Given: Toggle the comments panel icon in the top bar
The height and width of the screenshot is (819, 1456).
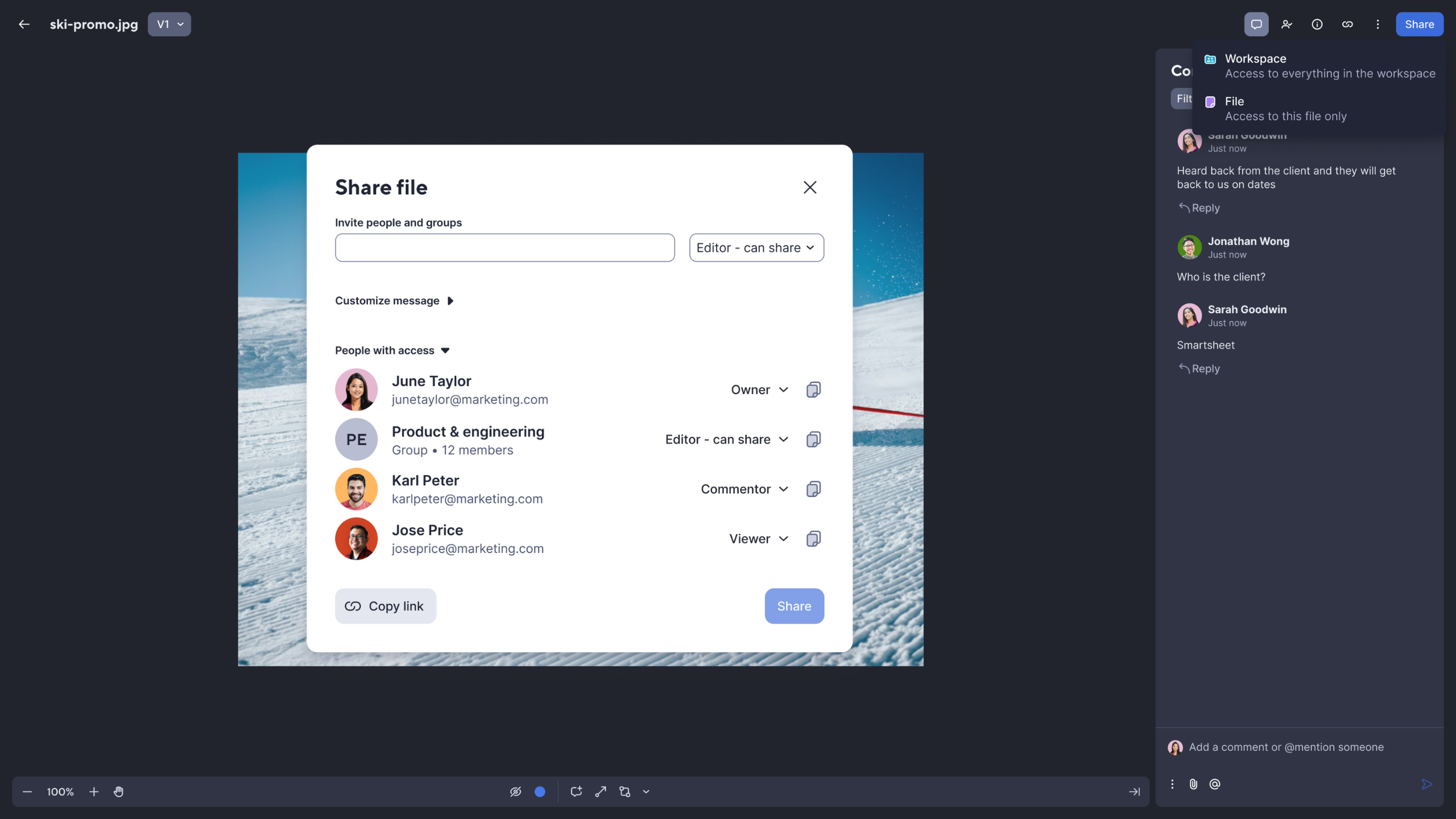Looking at the screenshot, I should click(1256, 24).
